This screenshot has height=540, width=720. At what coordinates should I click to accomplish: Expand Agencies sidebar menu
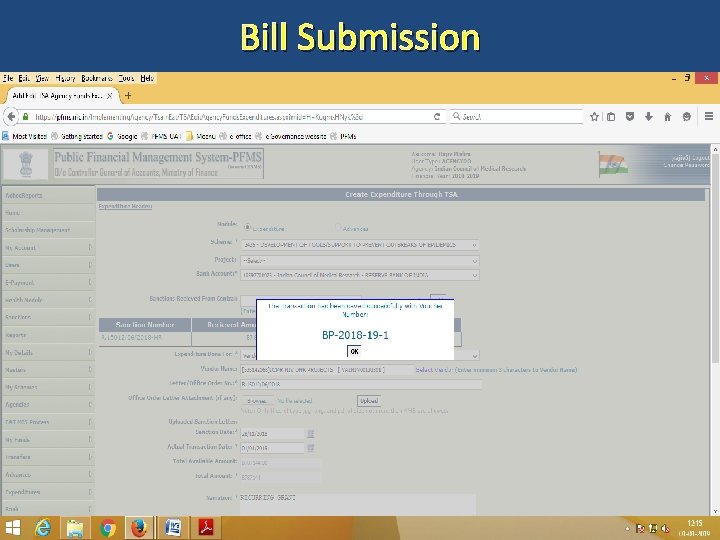tap(48, 404)
